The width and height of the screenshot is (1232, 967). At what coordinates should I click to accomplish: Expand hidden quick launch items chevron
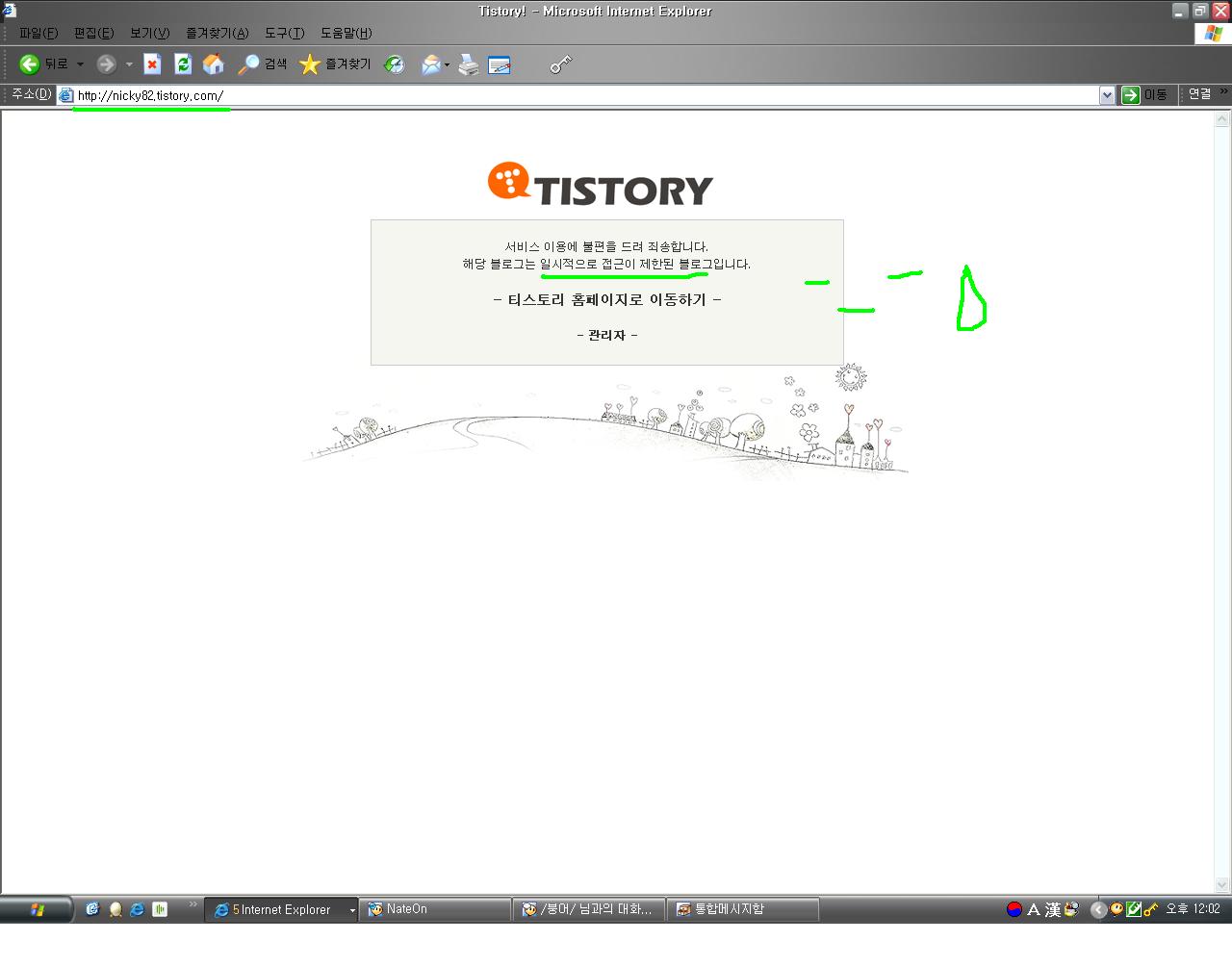192,903
